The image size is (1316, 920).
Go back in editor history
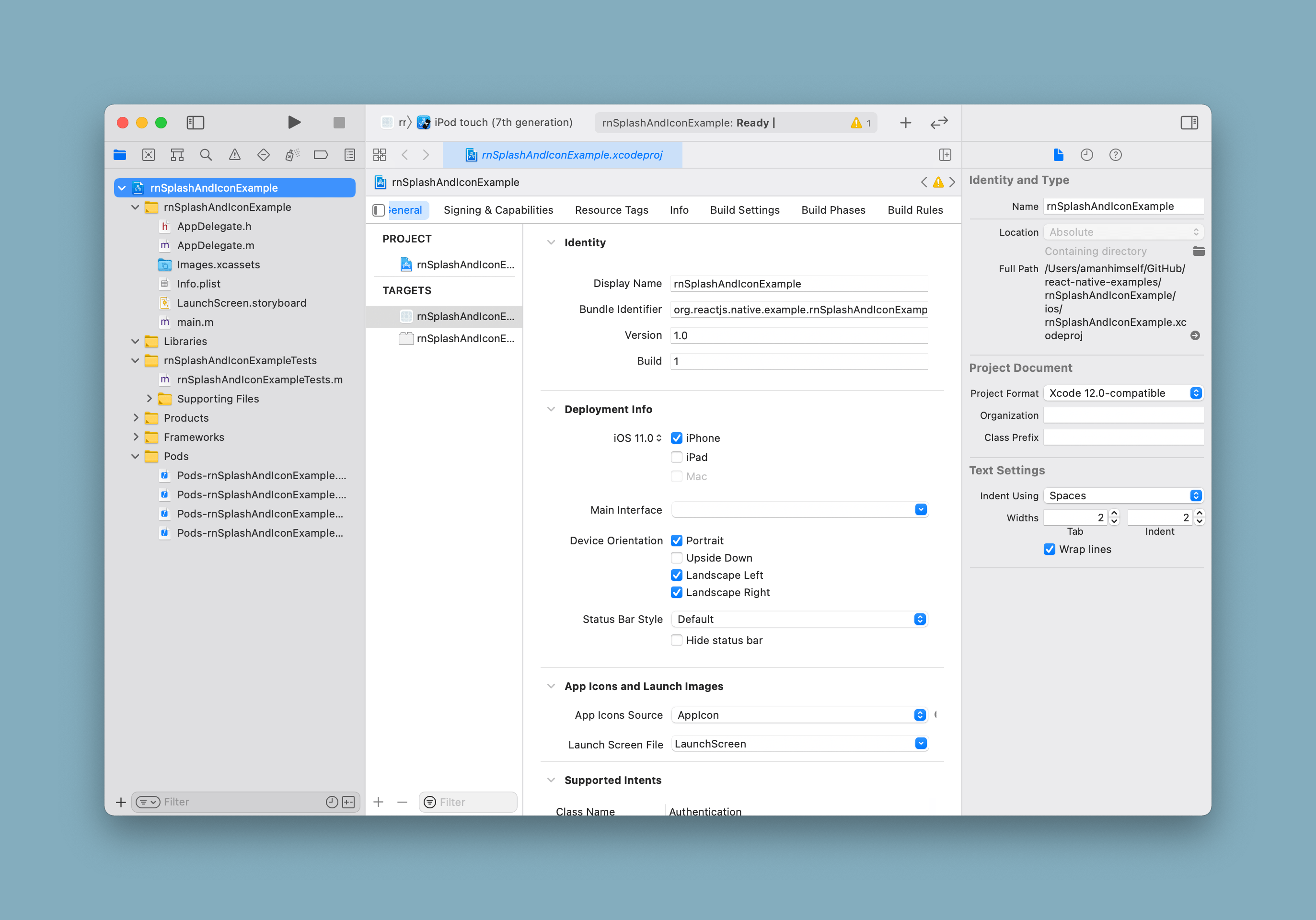(x=404, y=155)
